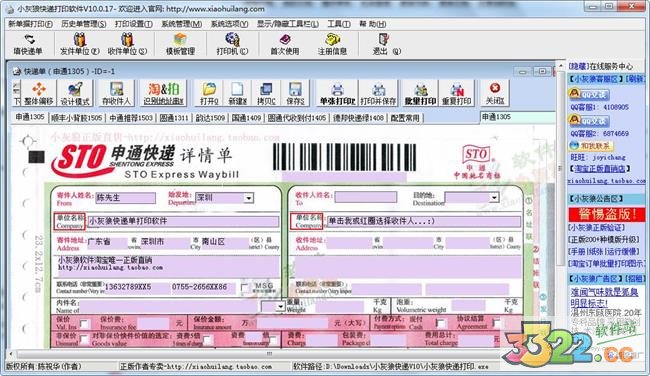Switch to 圆通1311 tab
Image resolution: width=650 pixels, height=376 pixels.
point(174,118)
